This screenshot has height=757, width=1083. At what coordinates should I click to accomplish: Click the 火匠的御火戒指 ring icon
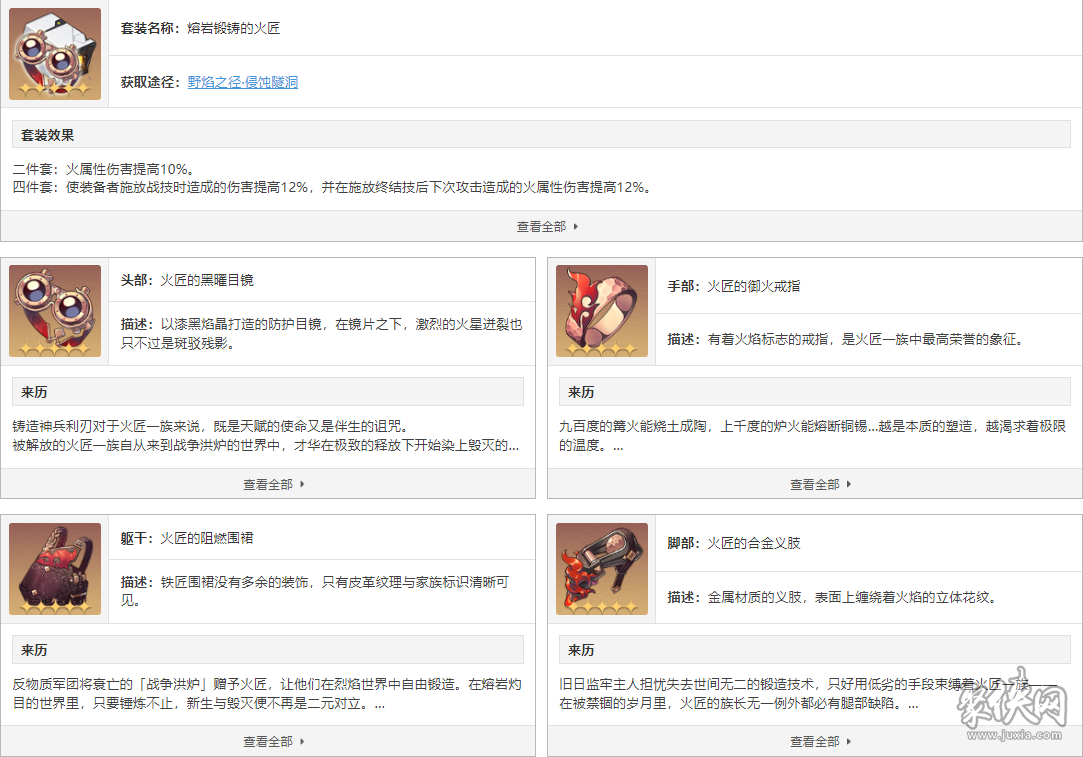click(x=602, y=311)
